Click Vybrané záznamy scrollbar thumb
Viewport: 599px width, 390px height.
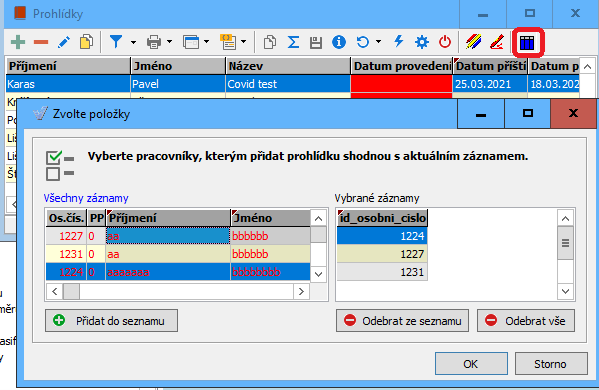565,243
